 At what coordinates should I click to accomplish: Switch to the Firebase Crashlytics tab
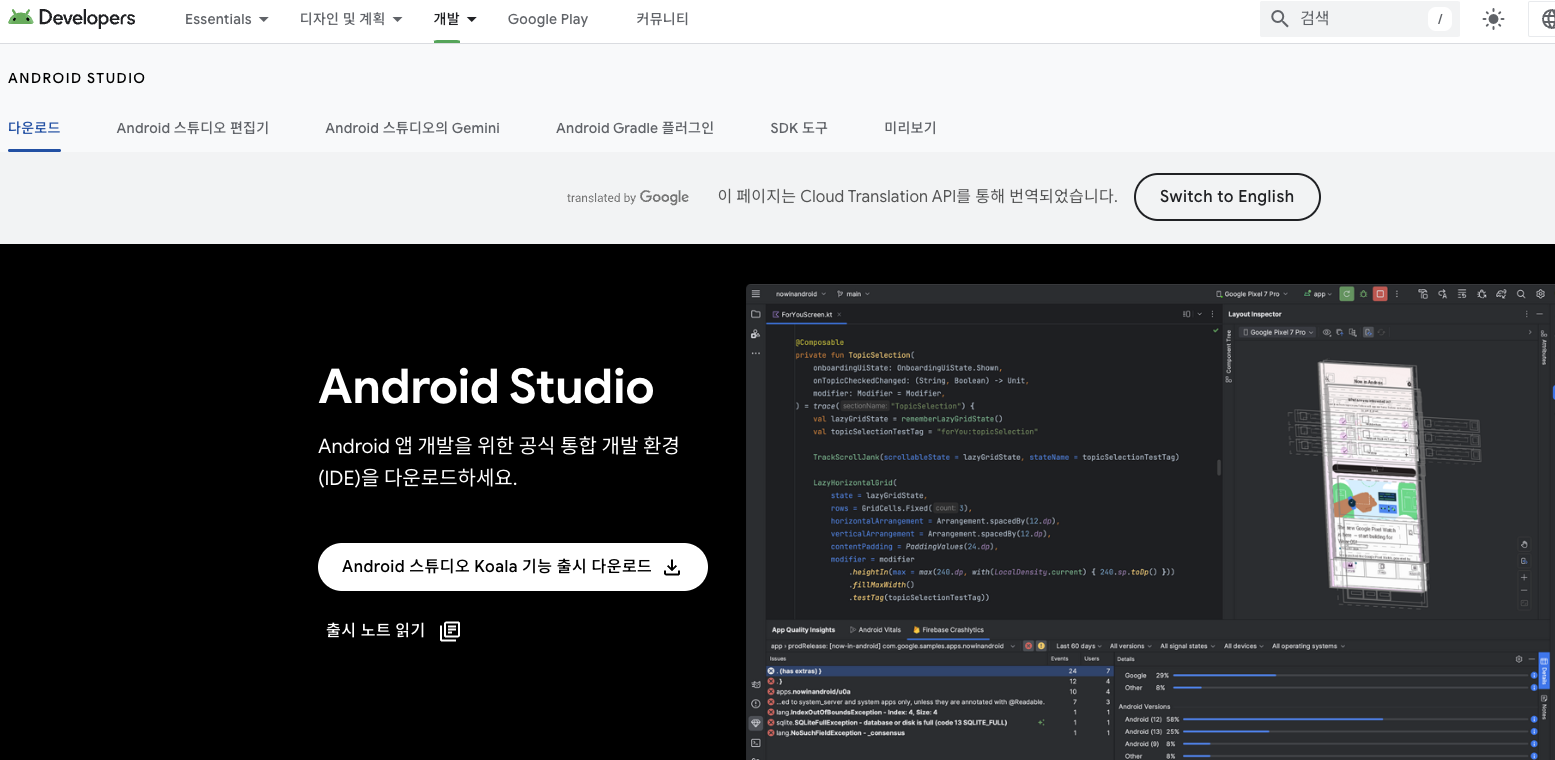(948, 630)
